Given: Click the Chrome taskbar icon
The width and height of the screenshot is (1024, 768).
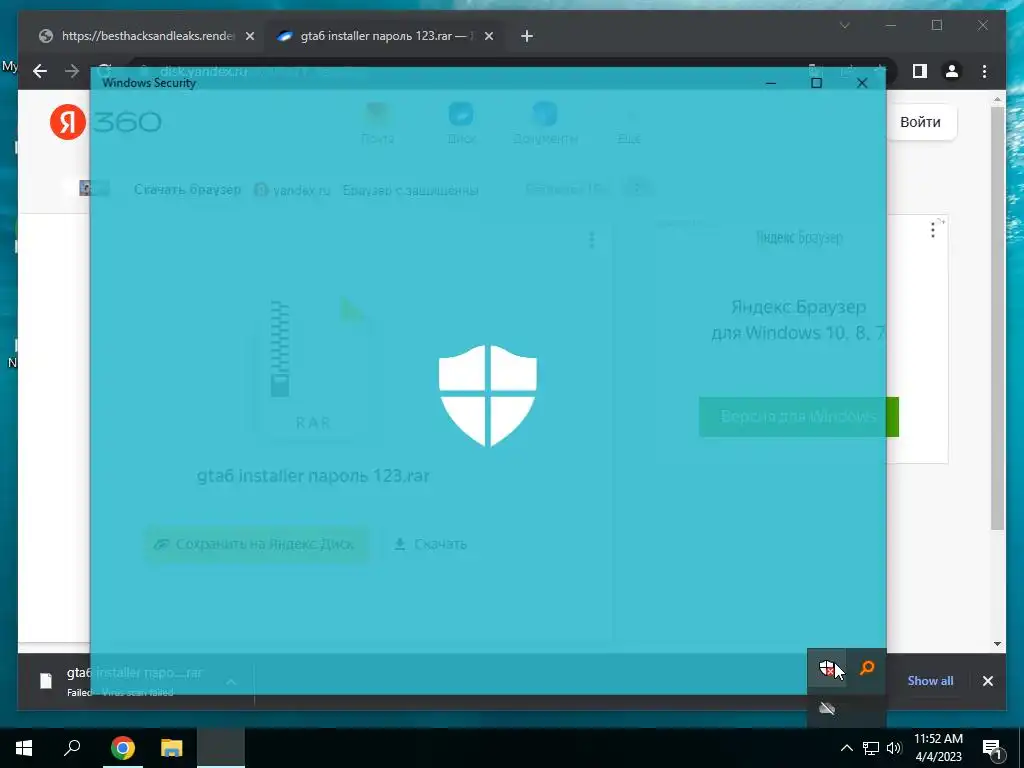Looking at the screenshot, I should click(x=122, y=748).
